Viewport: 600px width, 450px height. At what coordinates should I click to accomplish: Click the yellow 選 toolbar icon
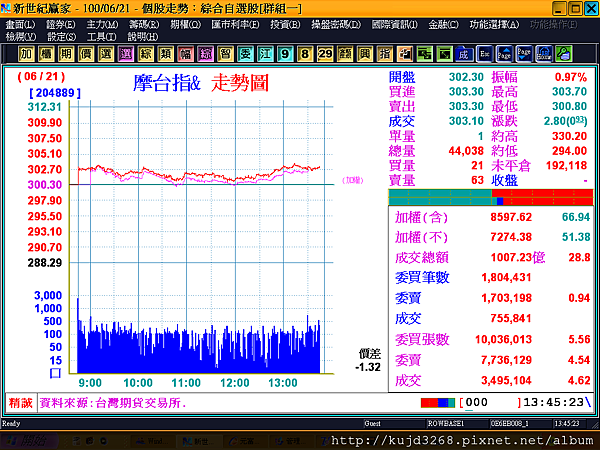(x=106, y=54)
